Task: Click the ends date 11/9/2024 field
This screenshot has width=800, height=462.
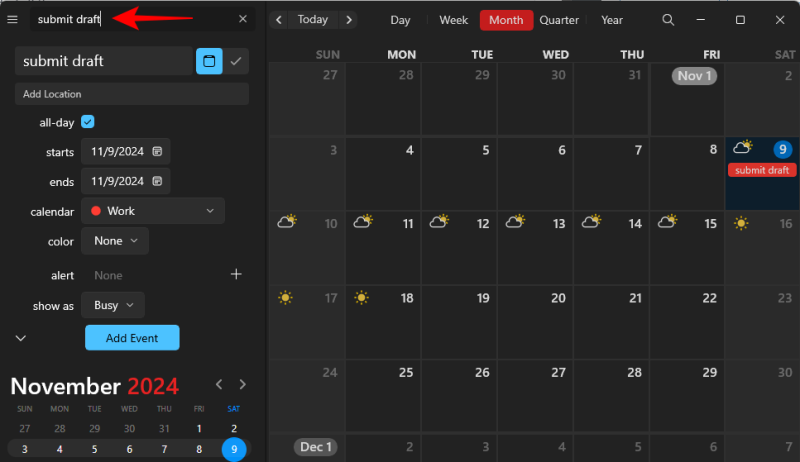Action: (x=126, y=181)
